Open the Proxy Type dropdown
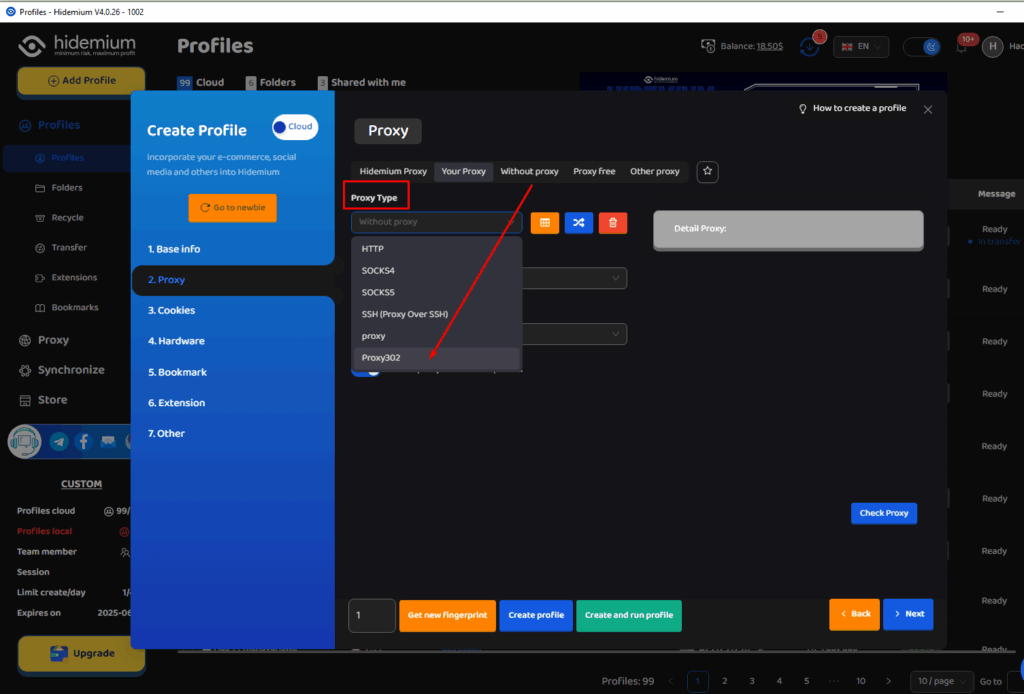 436,222
